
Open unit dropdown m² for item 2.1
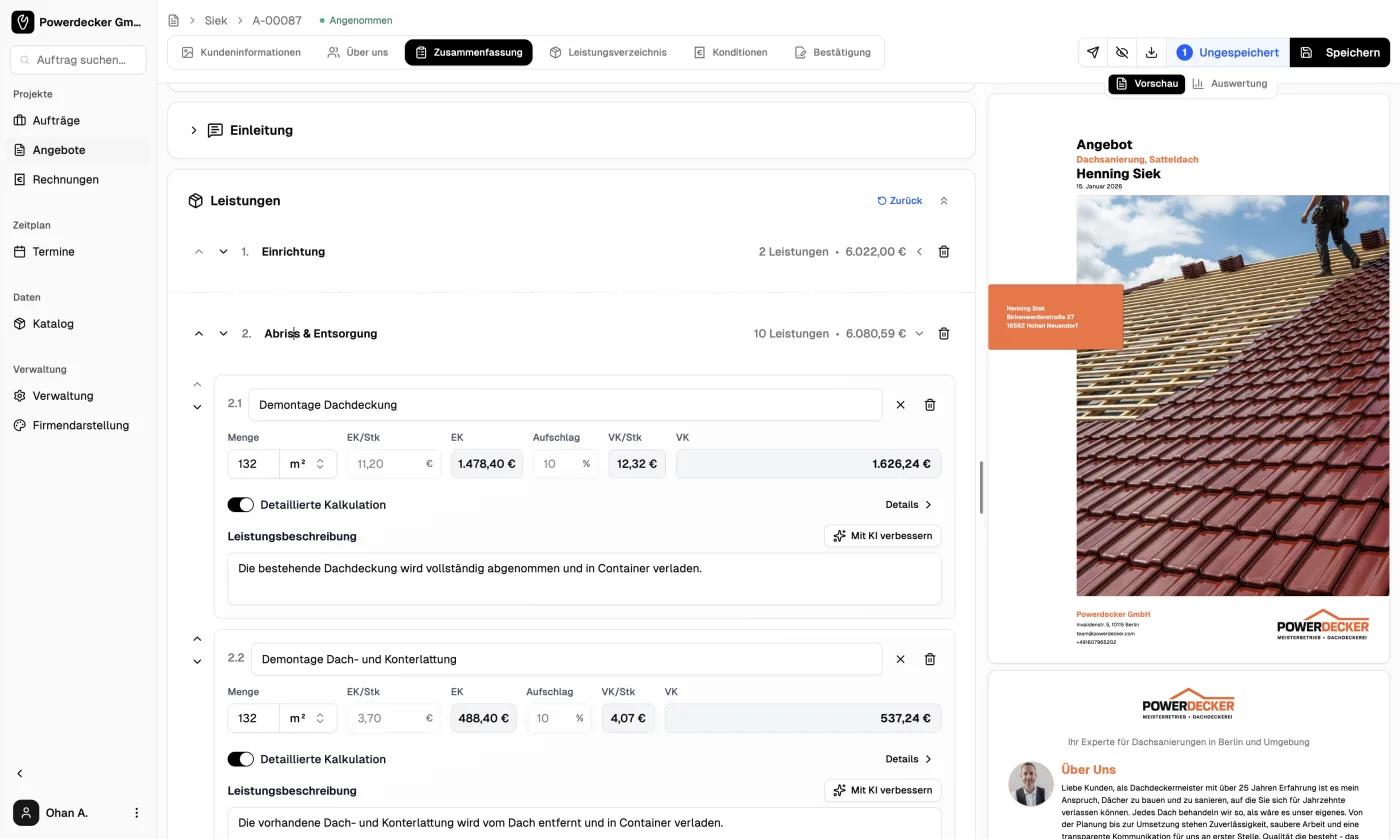coord(308,464)
